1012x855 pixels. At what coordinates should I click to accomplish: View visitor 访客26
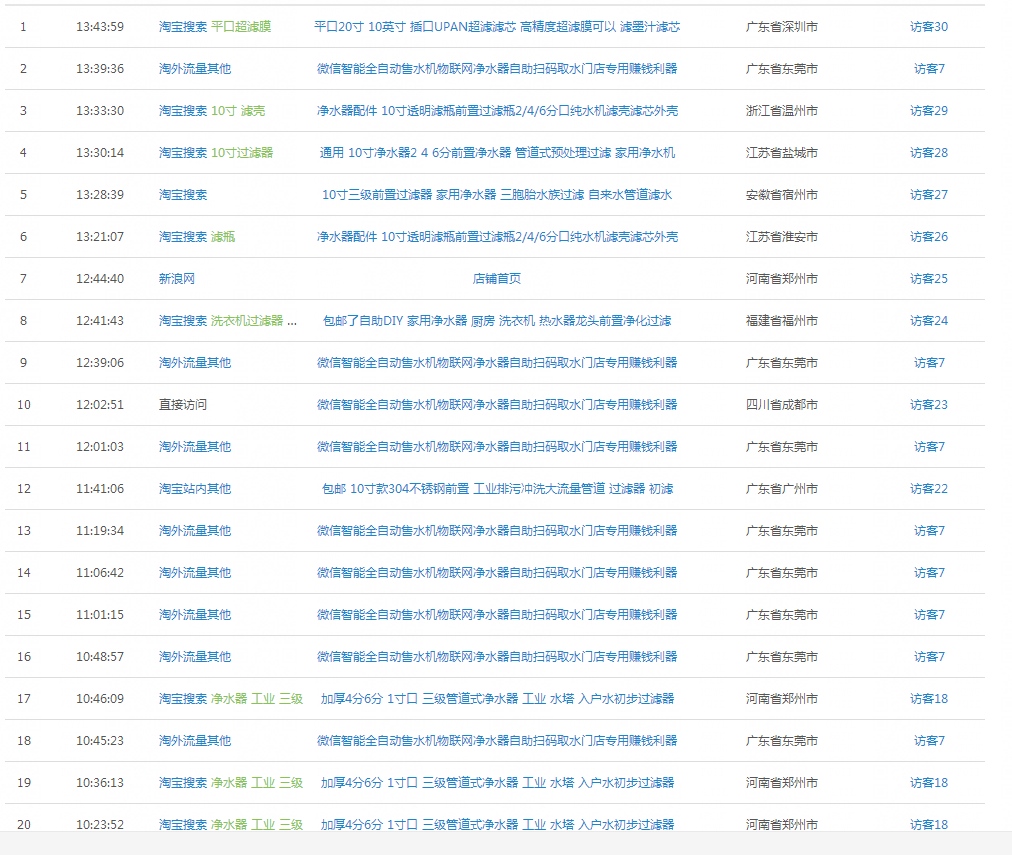[929, 236]
